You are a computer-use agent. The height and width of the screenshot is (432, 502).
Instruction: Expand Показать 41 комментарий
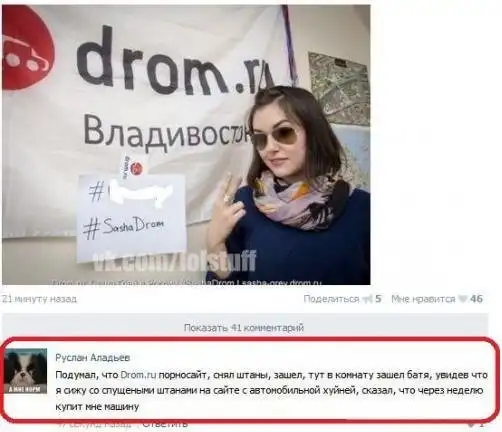click(244, 328)
